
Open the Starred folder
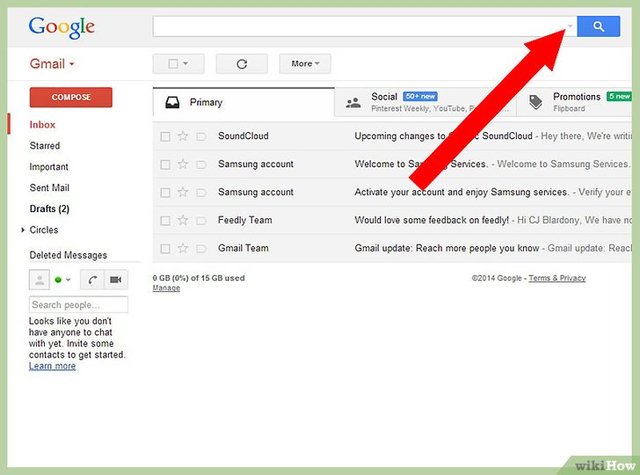tap(44, 146)
